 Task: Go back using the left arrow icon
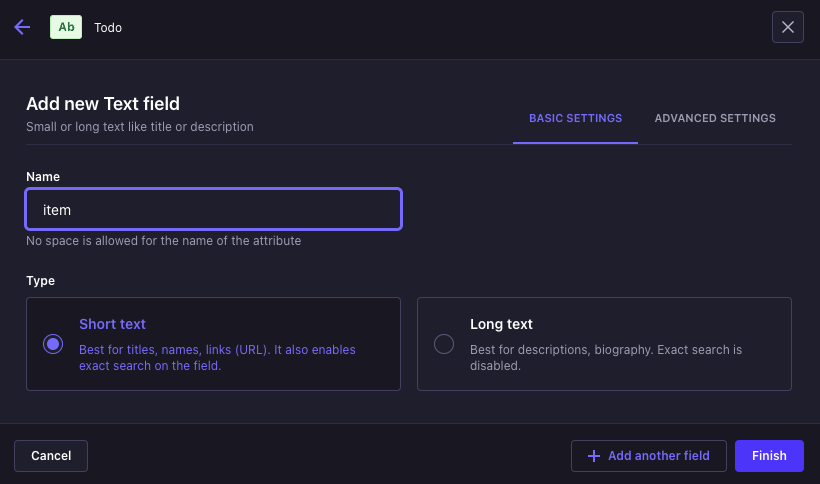pyautogui.click(x=22, y=27)
